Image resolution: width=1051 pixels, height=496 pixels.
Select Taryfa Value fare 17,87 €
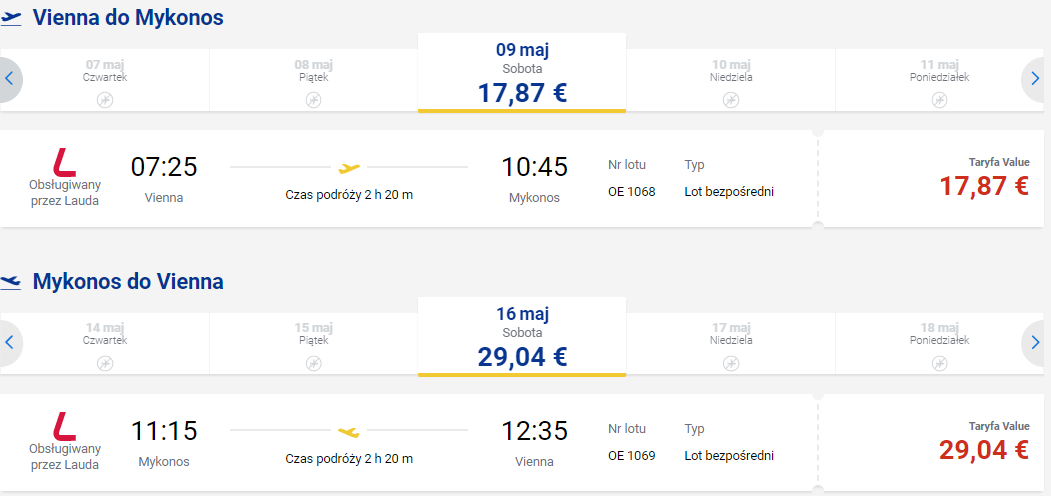coord(934,178)
